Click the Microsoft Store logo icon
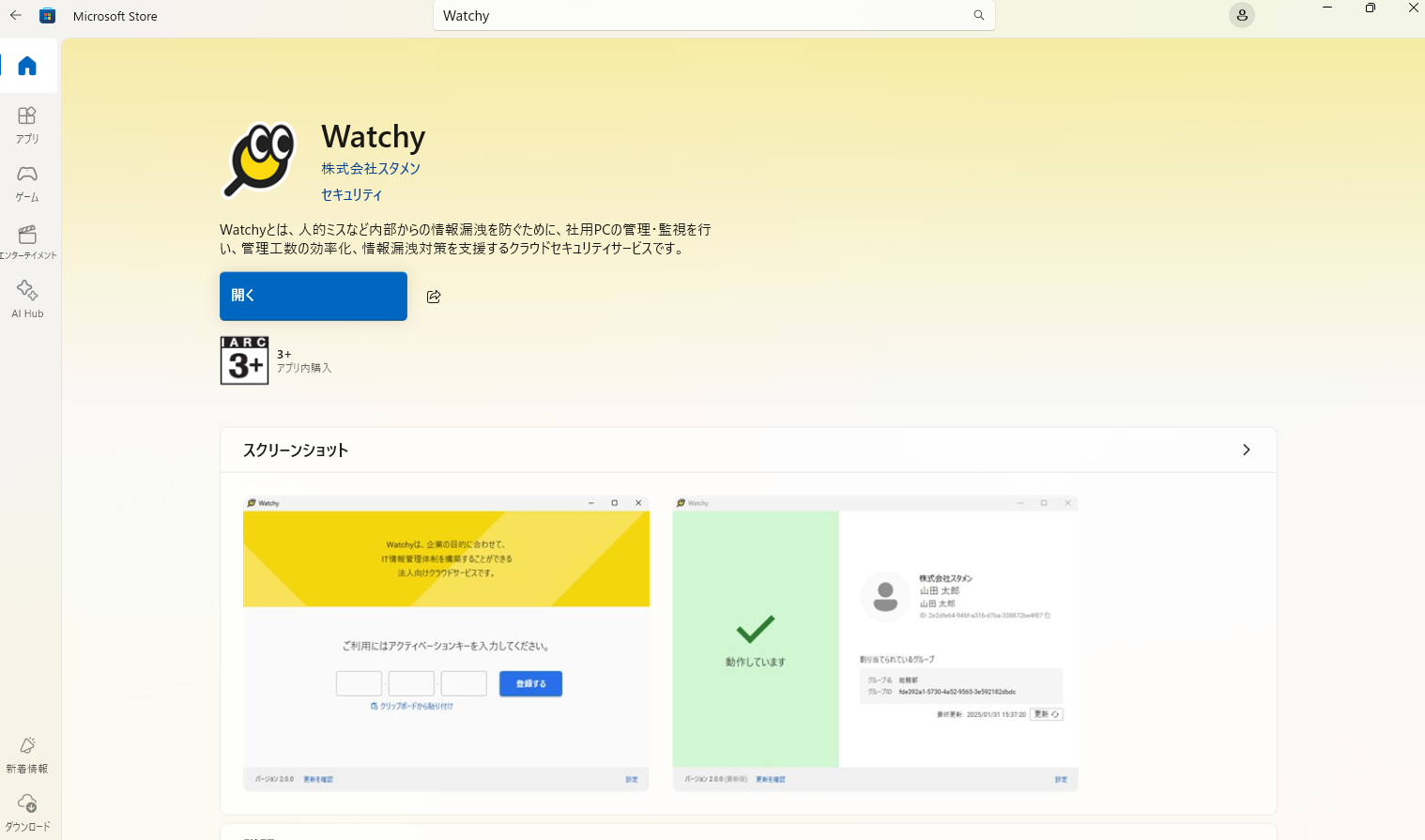The height and width of the screenshot is (840, 1425). 48,16
